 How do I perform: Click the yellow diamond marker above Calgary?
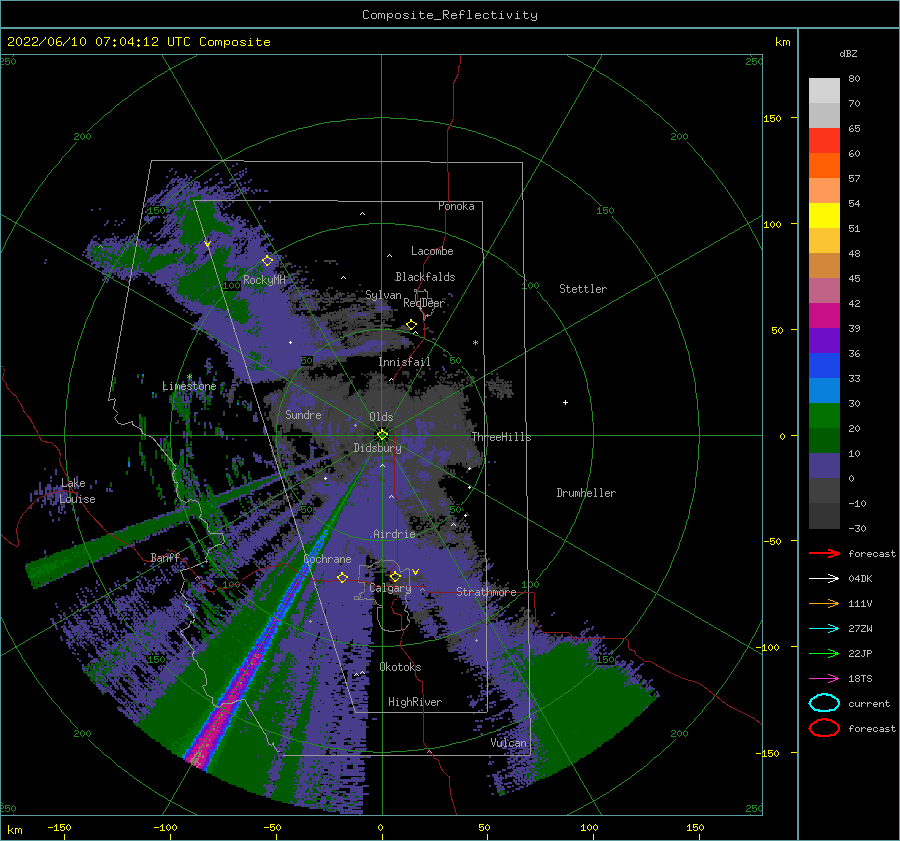point(395,576)
